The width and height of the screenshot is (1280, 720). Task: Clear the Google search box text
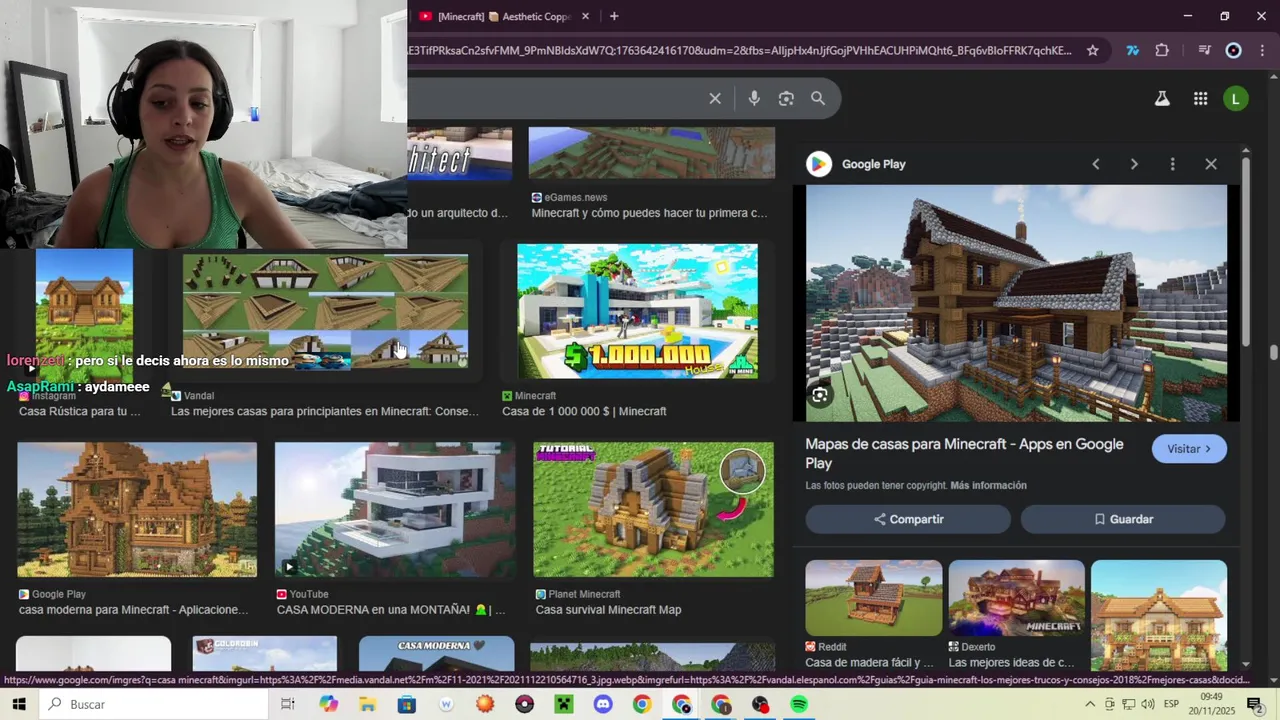(x=715, y=98)
